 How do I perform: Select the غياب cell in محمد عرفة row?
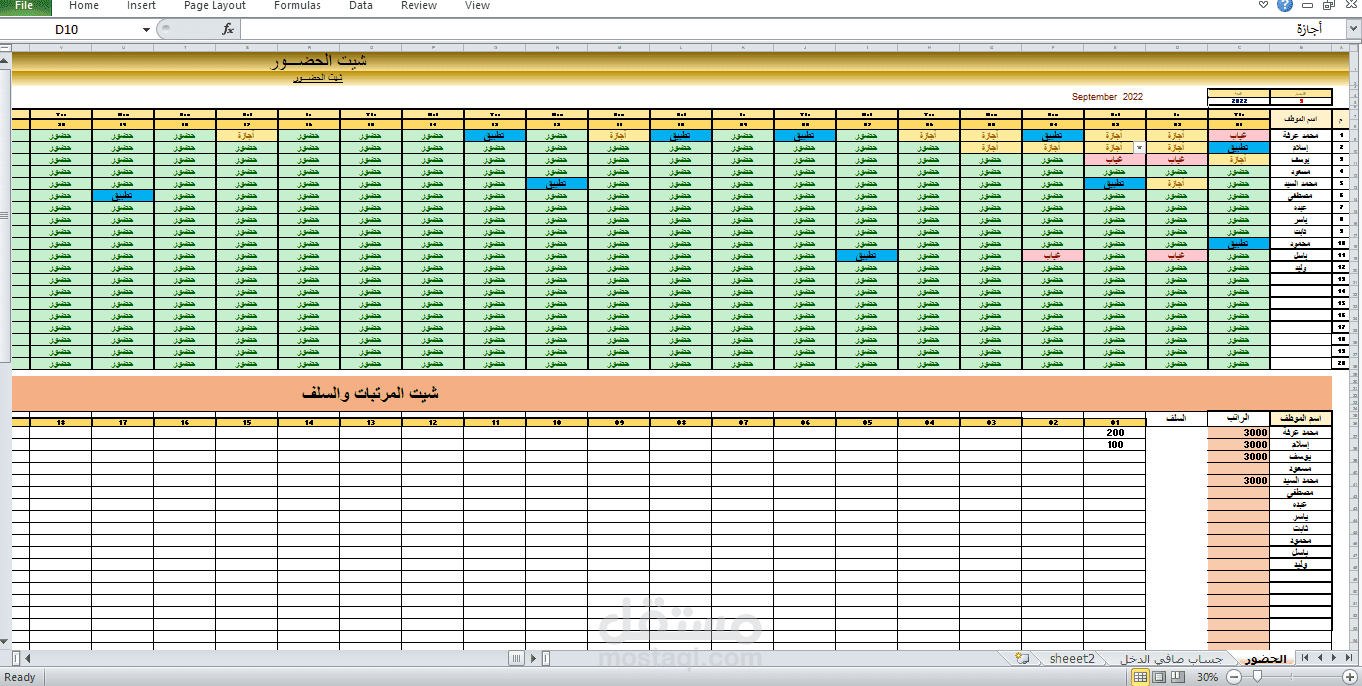tap(1239, 135)
